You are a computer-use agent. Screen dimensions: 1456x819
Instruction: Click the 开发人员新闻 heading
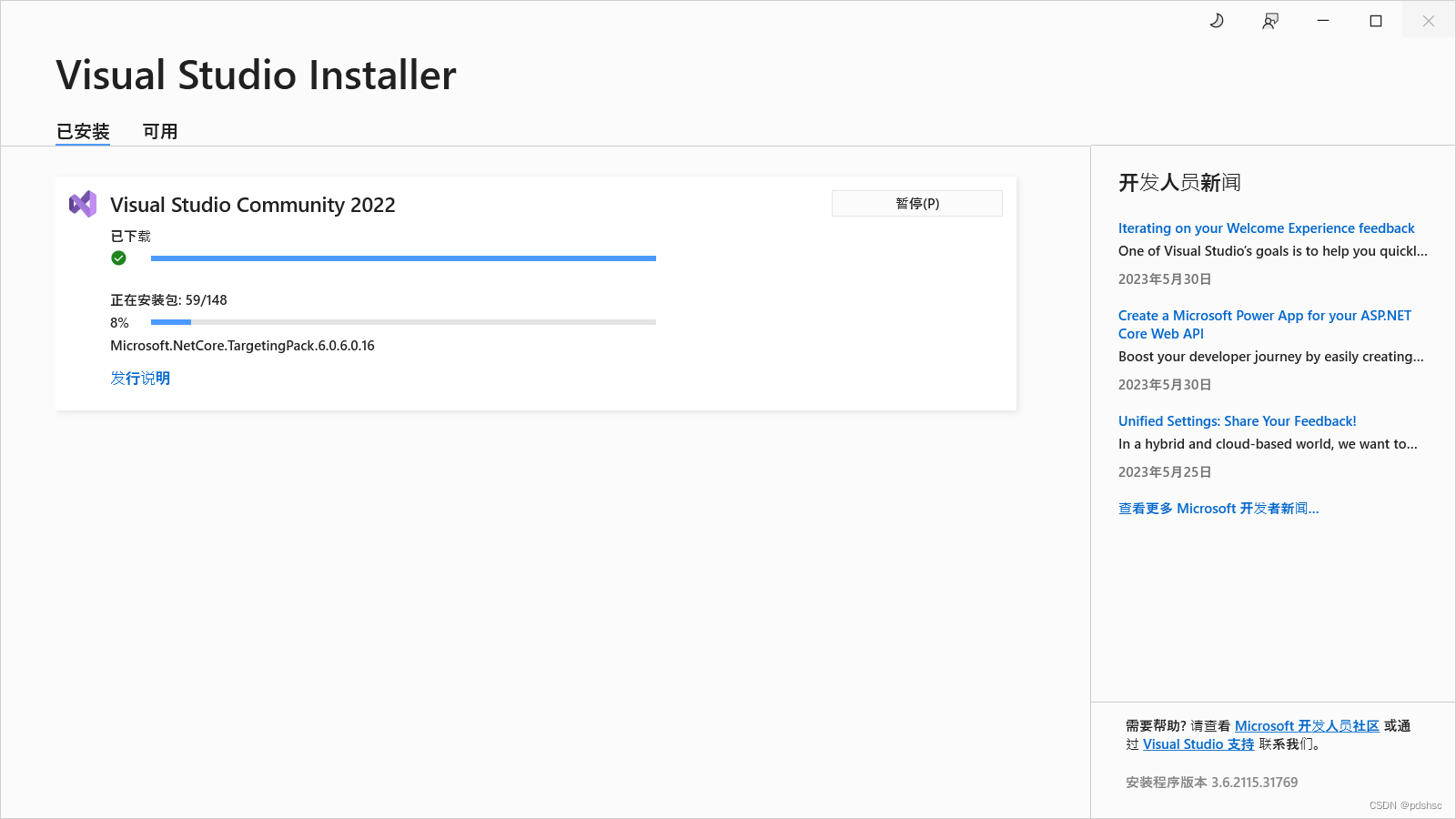pyautogui.click(x=1179, y=183)
